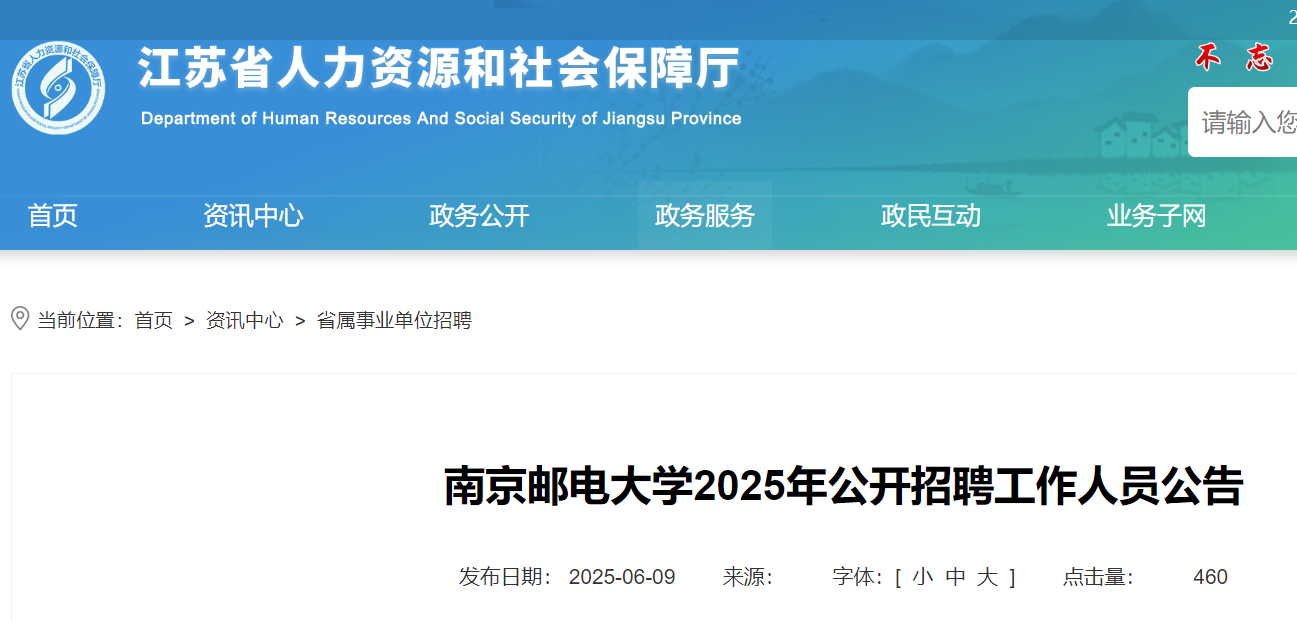Click the English department name subtitle
The image size is (1297, 621).
(441, 118)
